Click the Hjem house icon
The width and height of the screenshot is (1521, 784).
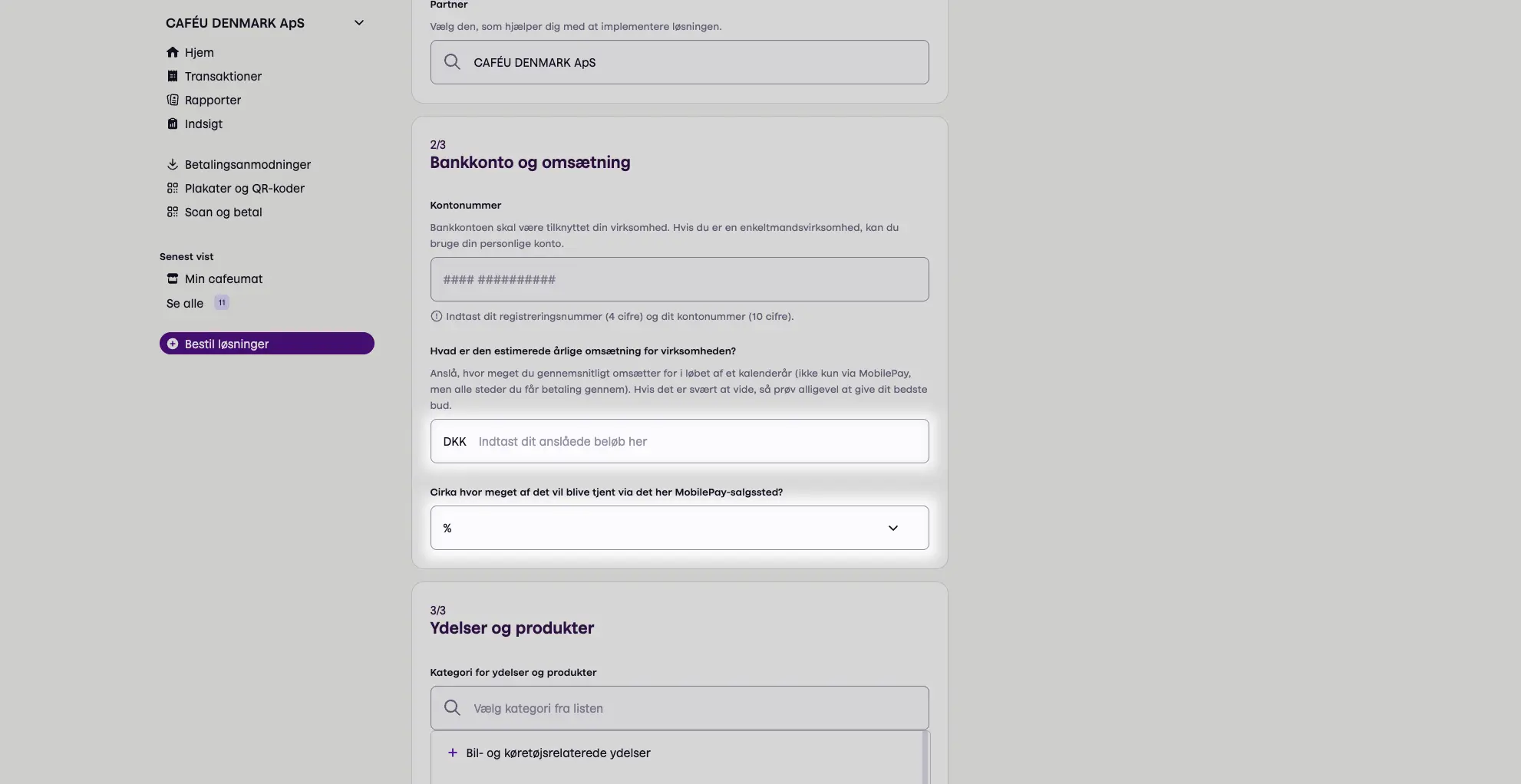tap(173, 52)
